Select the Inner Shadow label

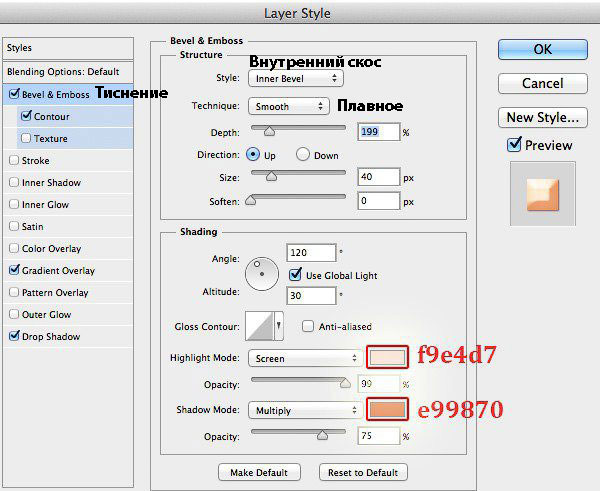51,183
